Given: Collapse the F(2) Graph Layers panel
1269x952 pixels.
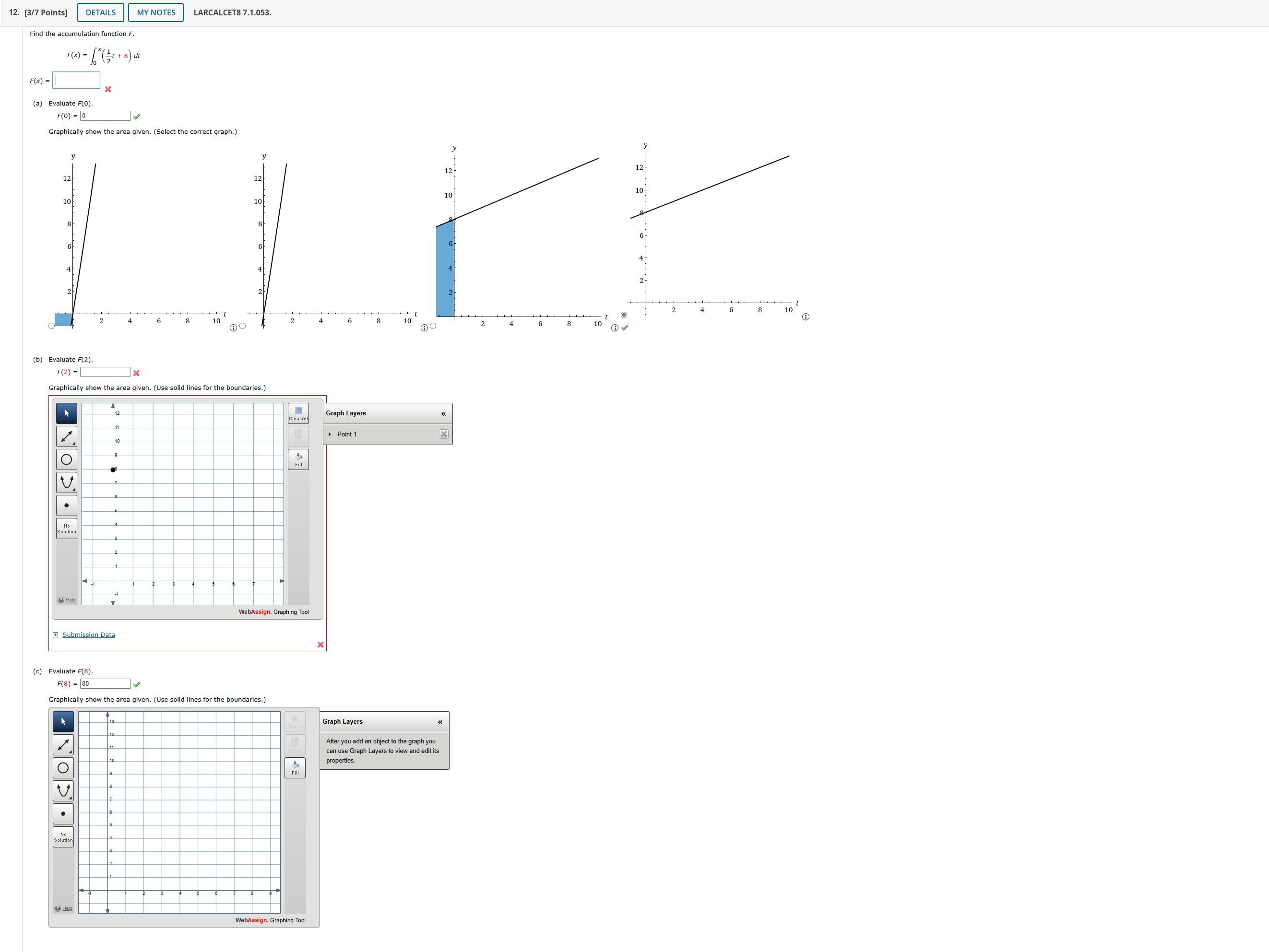Looking at the screenshot, I should pyautogui.click(x=443, y=413).
